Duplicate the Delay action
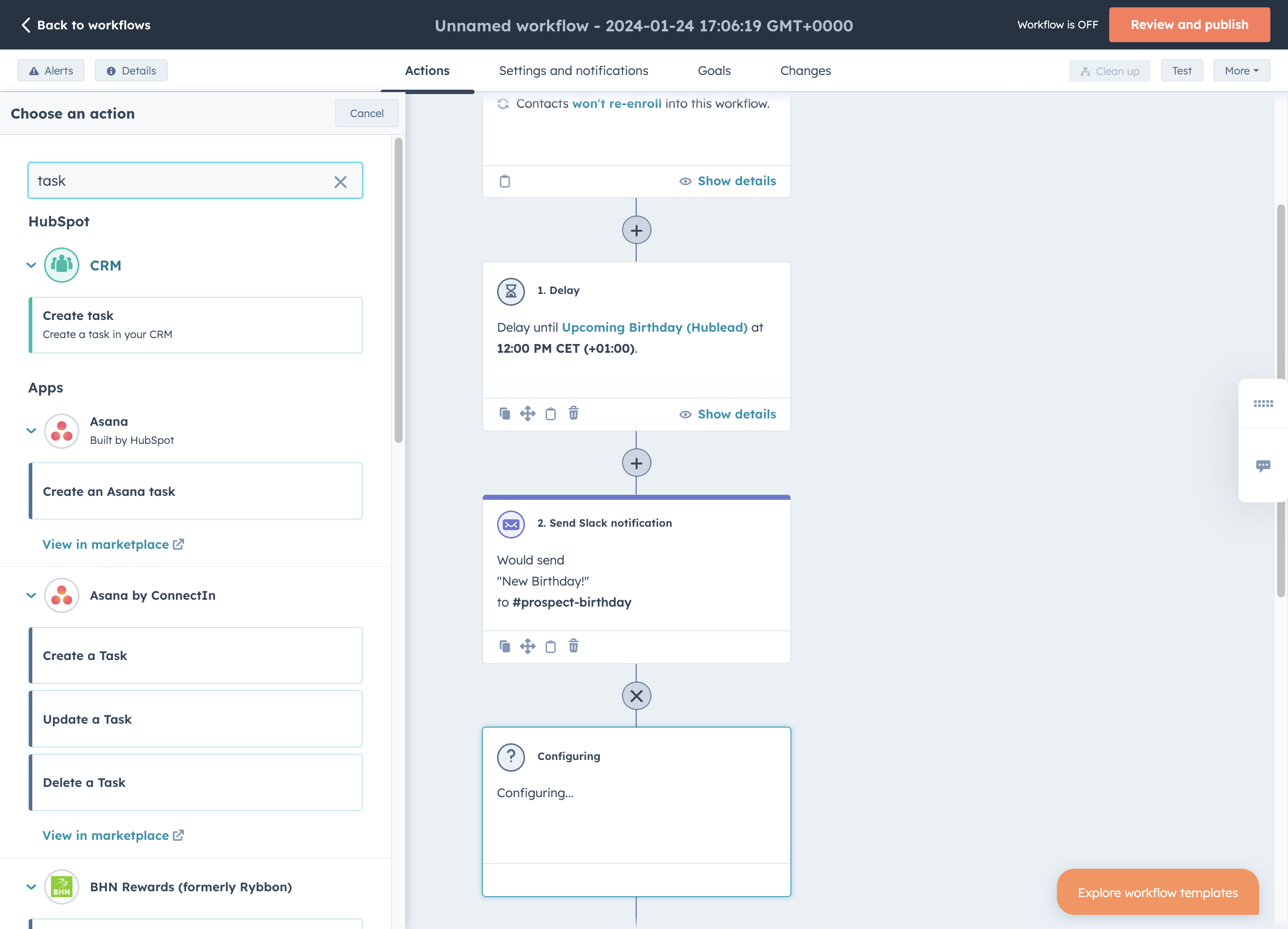The image size is (1288, 929). [x=505, y=414]
